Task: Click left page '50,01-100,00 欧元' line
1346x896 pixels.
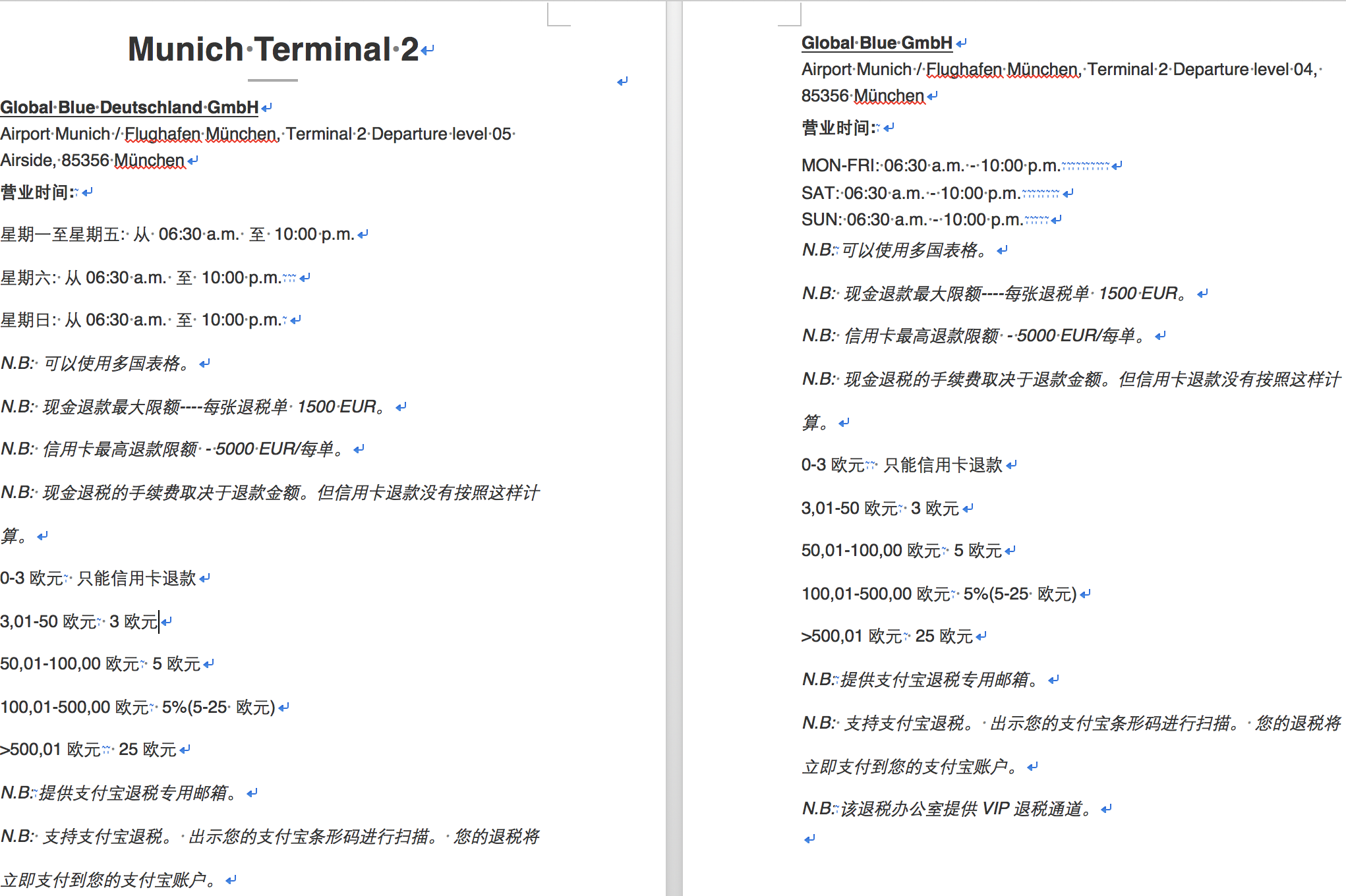Action: [x=100, y=664]
